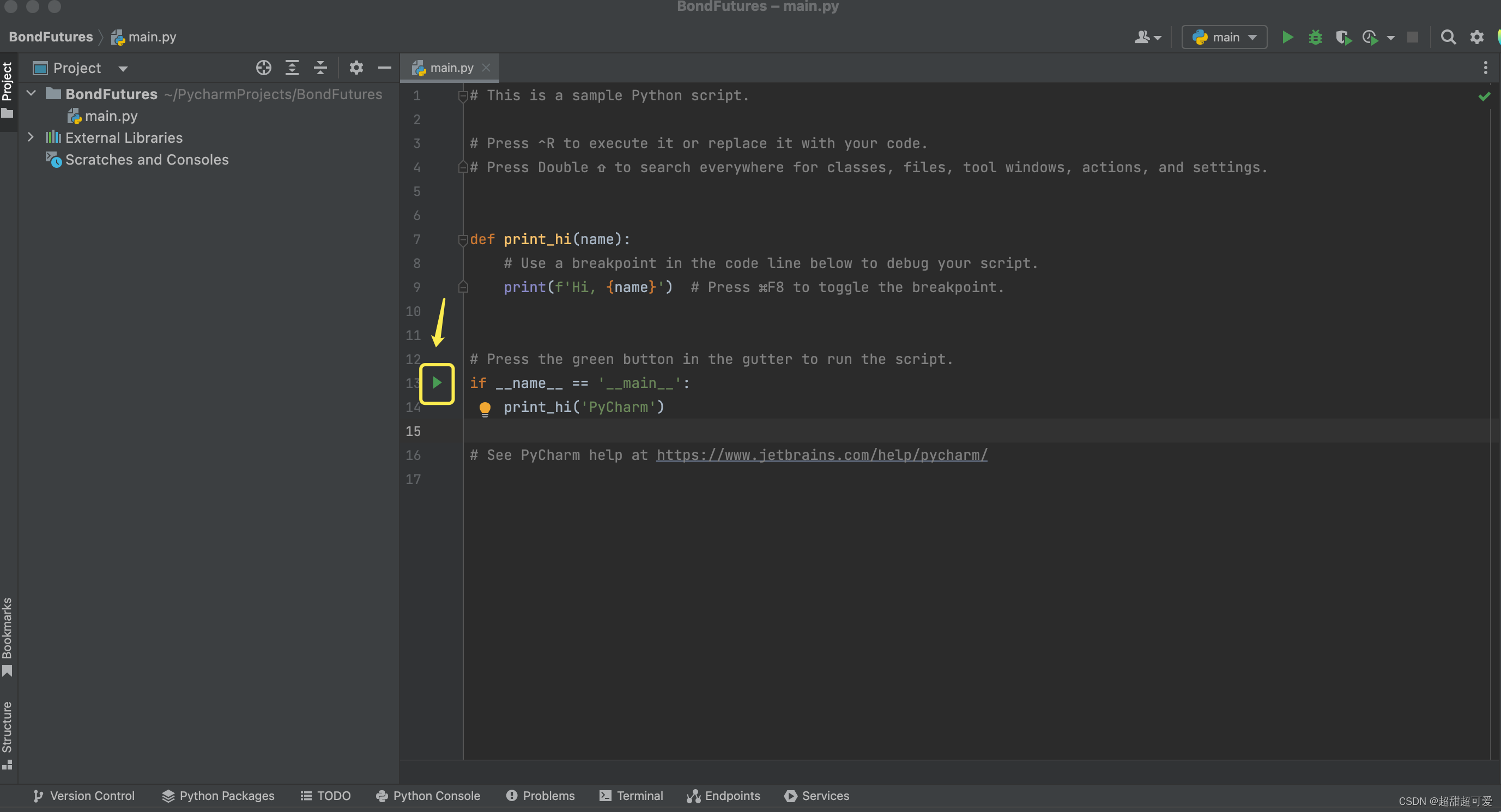Click the Run gutter play button line 13
Image resolution: width=1501 pixels, height=812 pixels.
[x=436, y=382]
